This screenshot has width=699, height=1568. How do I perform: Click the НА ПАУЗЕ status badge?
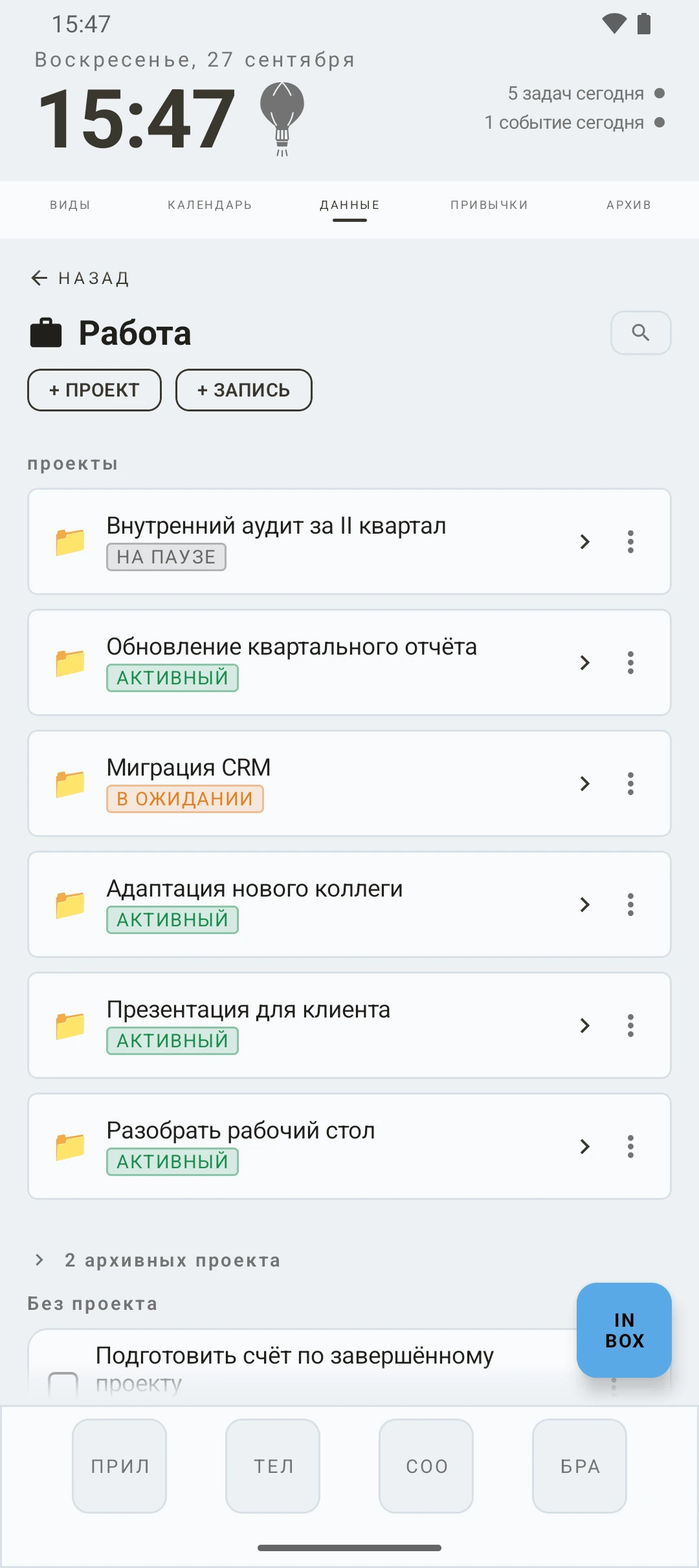[166, 557]
